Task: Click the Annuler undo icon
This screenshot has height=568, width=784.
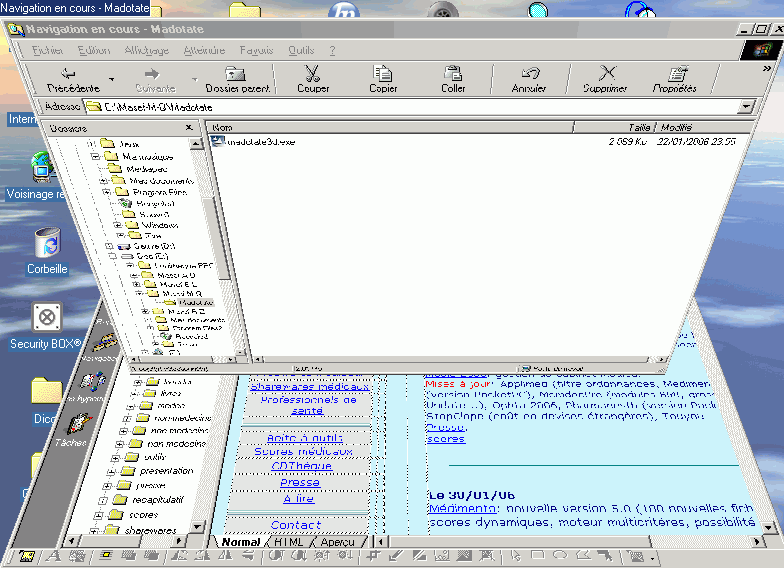Action: coord(530,73)
